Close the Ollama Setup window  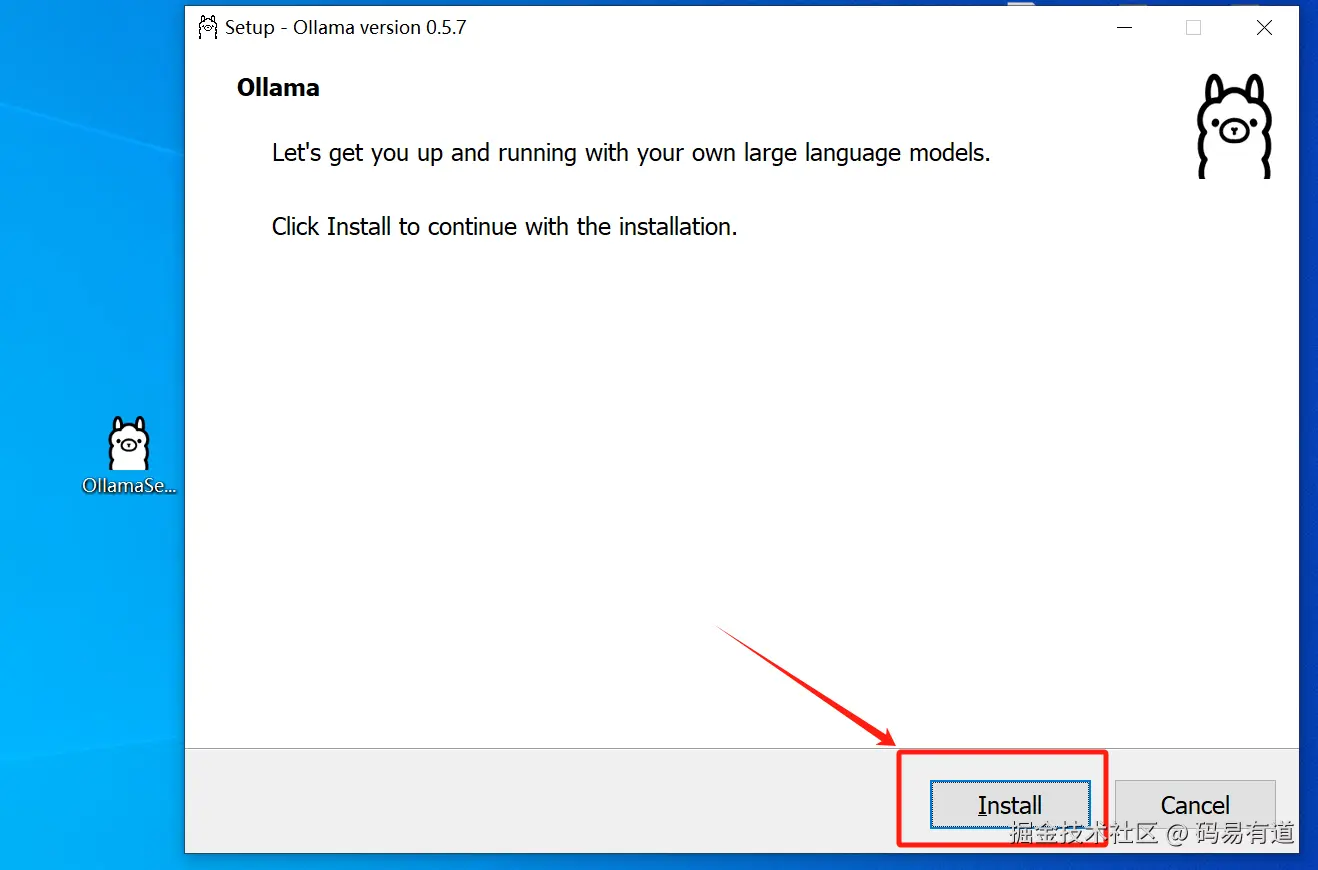click(x=1264, y=28)
